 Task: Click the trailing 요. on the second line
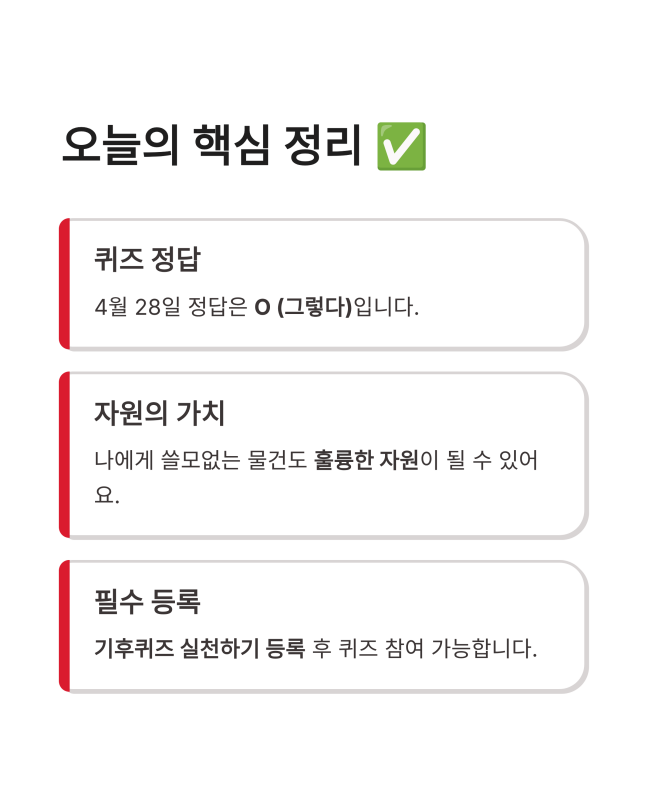tap(107, 495)
